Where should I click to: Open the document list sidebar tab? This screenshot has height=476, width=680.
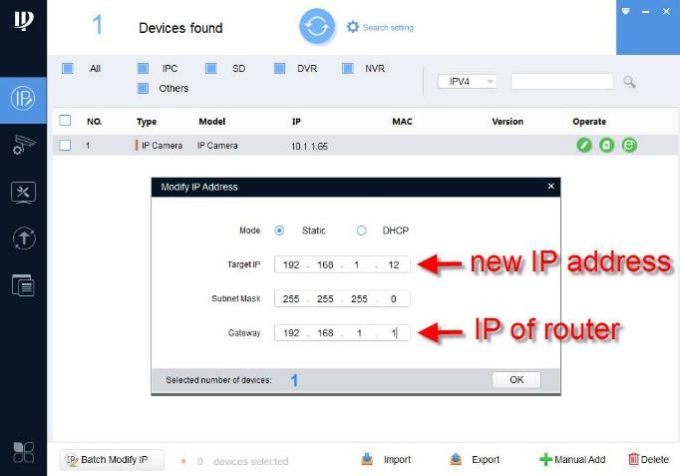point(23,285)
